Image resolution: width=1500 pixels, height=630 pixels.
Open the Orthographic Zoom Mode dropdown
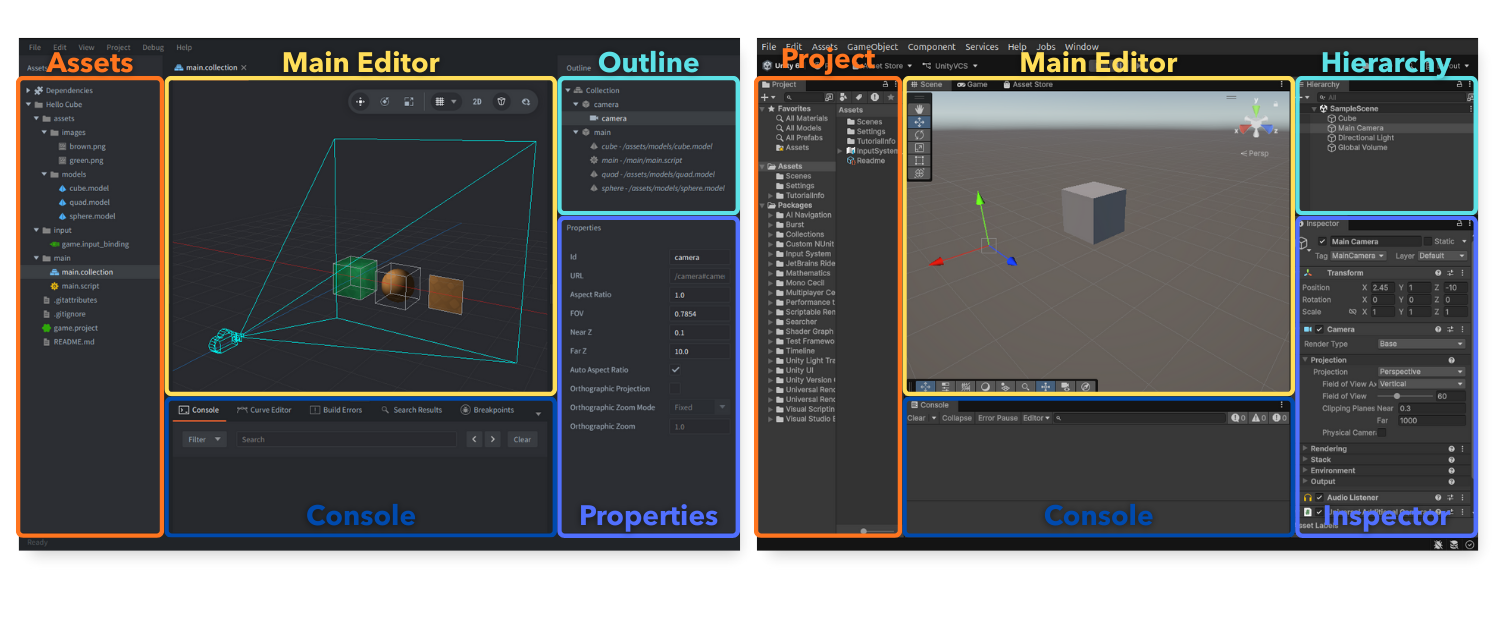(x=700, y=408)
